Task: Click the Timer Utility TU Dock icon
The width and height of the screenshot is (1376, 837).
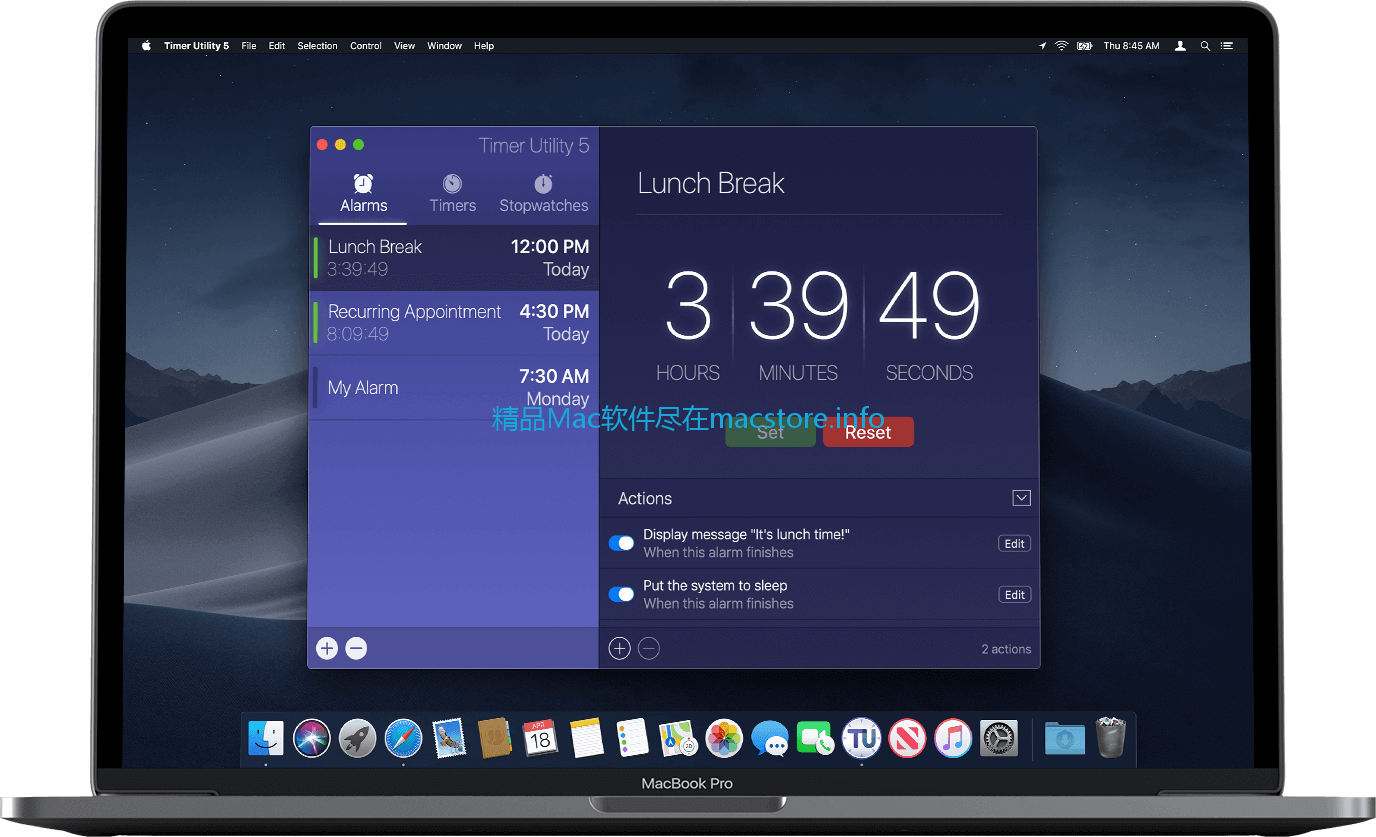Action: [x=861, y=738]
